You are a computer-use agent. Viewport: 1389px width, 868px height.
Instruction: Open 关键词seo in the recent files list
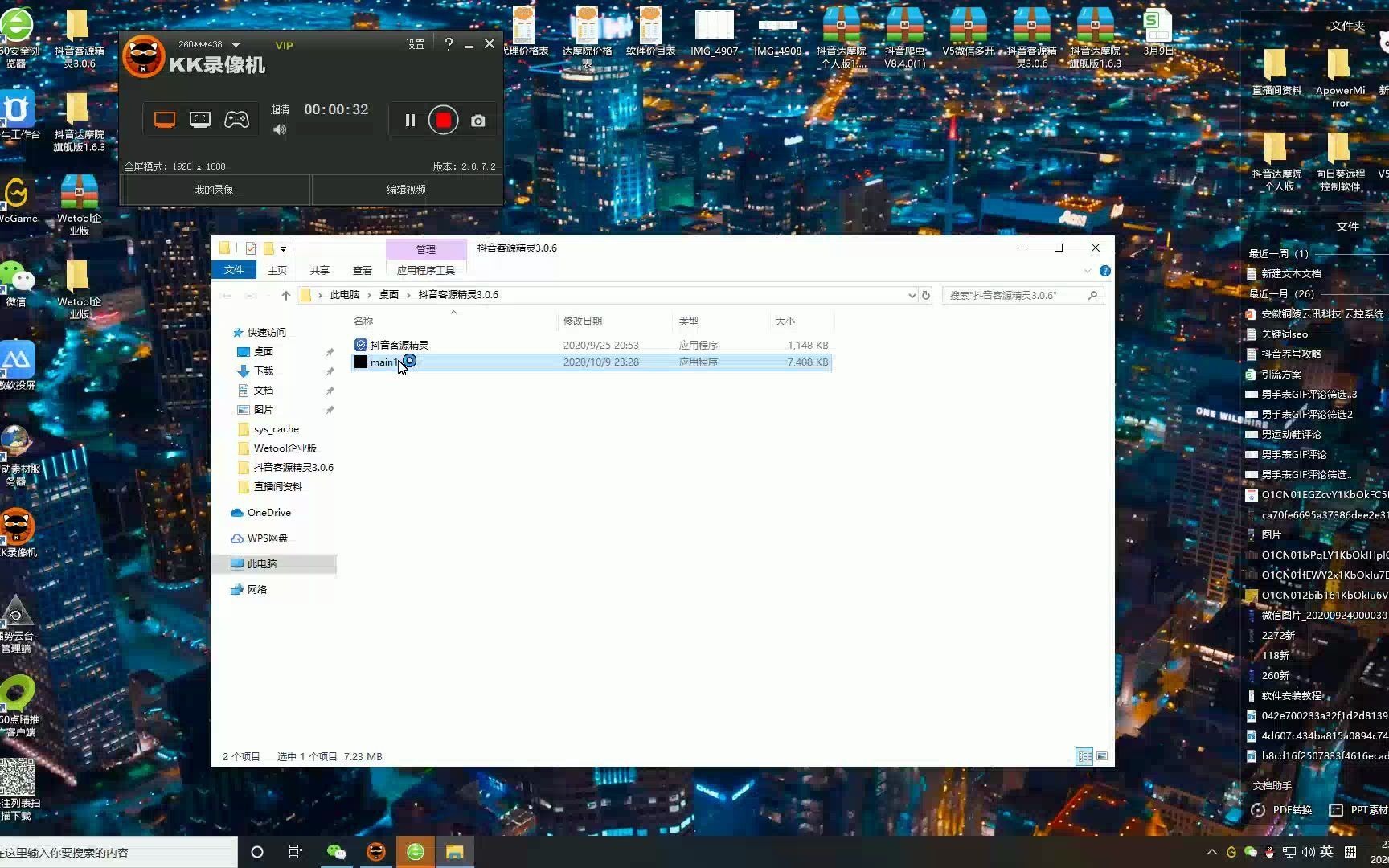coord(1285,334)
